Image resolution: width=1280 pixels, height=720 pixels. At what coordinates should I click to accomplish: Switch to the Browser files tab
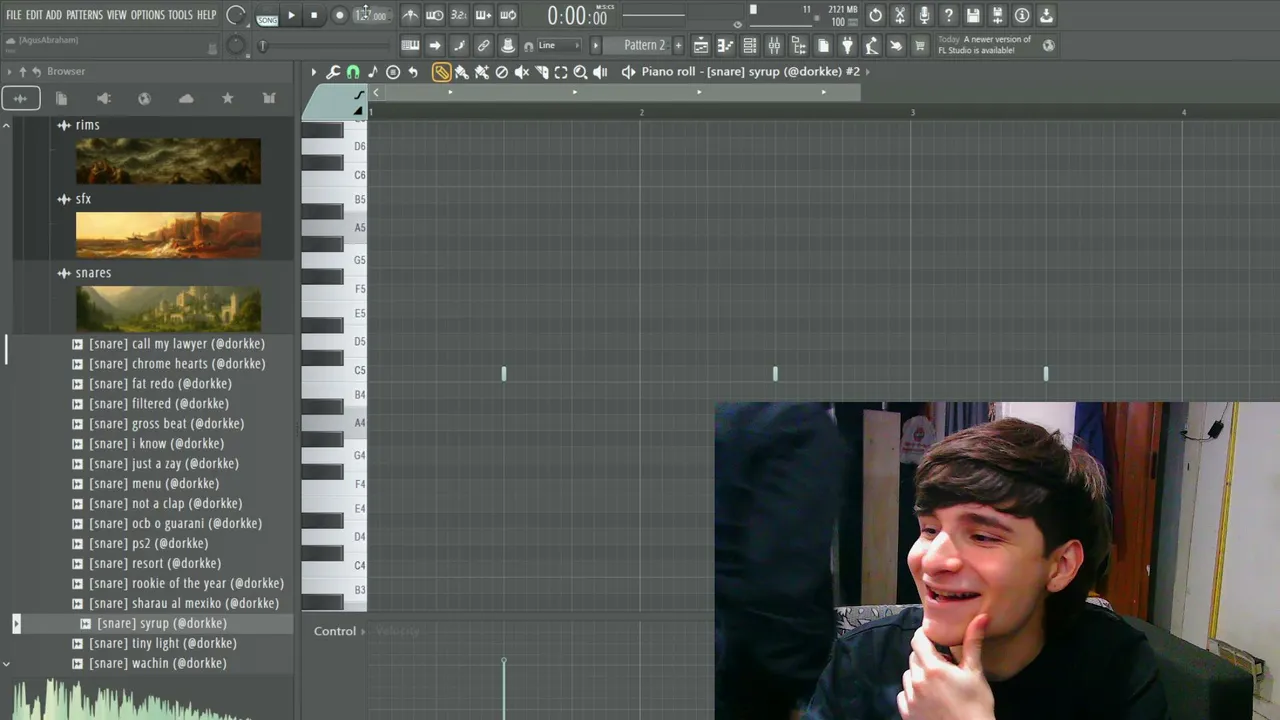[x=61, y=98]
